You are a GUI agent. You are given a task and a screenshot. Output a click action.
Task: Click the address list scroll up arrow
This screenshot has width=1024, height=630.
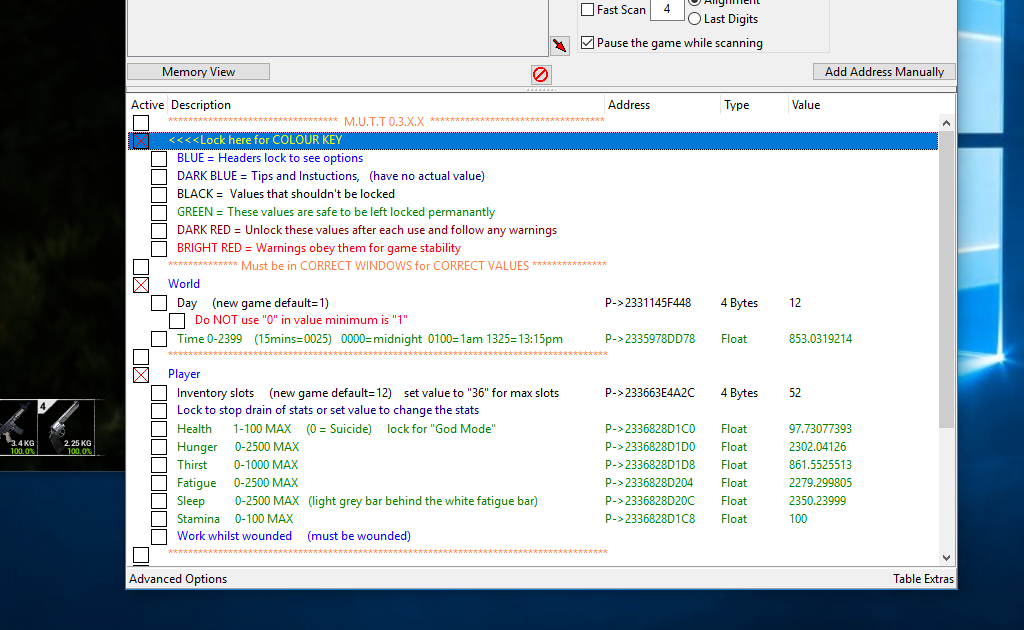(x=946, y=123)
